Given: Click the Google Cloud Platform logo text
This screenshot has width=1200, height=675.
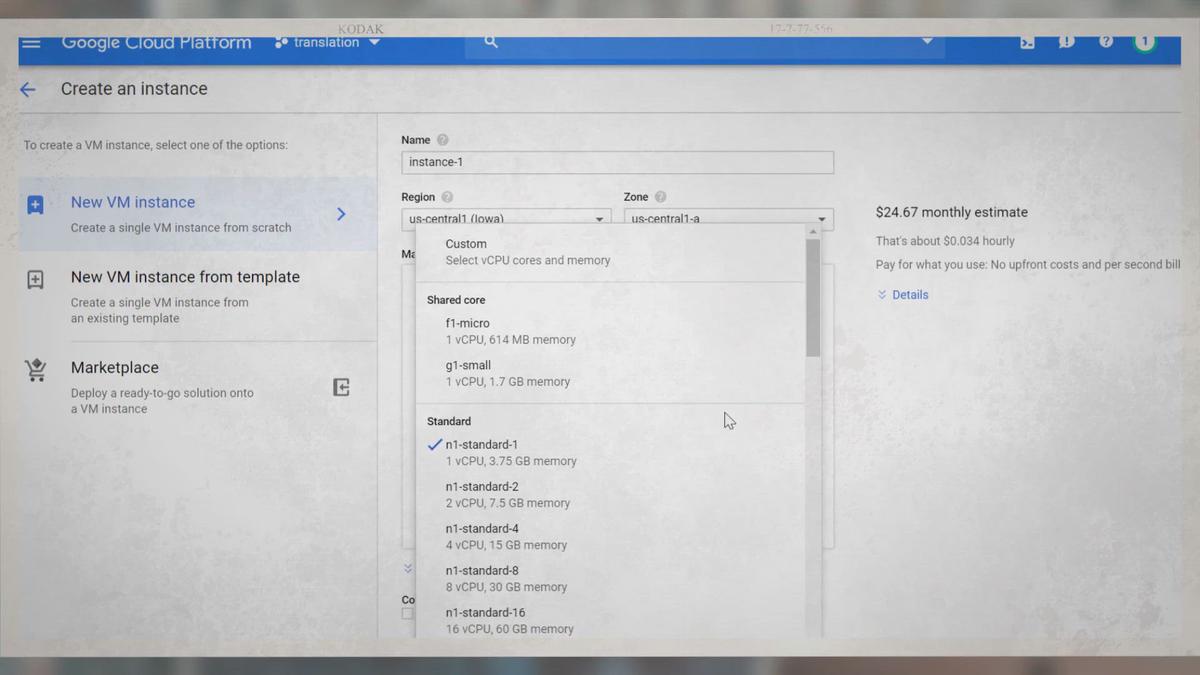Looking at the screenshot, I should click(156, 43).
